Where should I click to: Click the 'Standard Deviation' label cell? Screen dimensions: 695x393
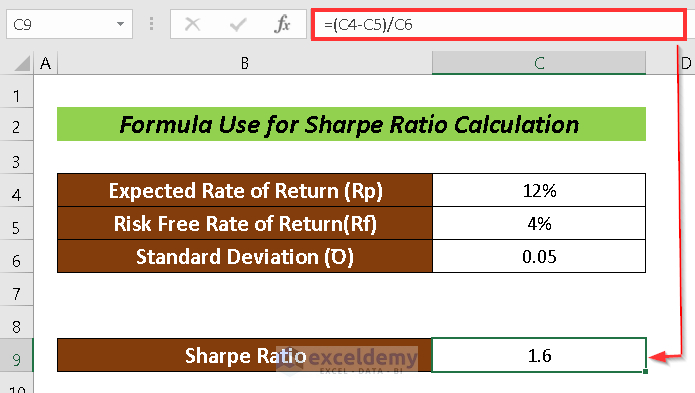pos(245,256)
